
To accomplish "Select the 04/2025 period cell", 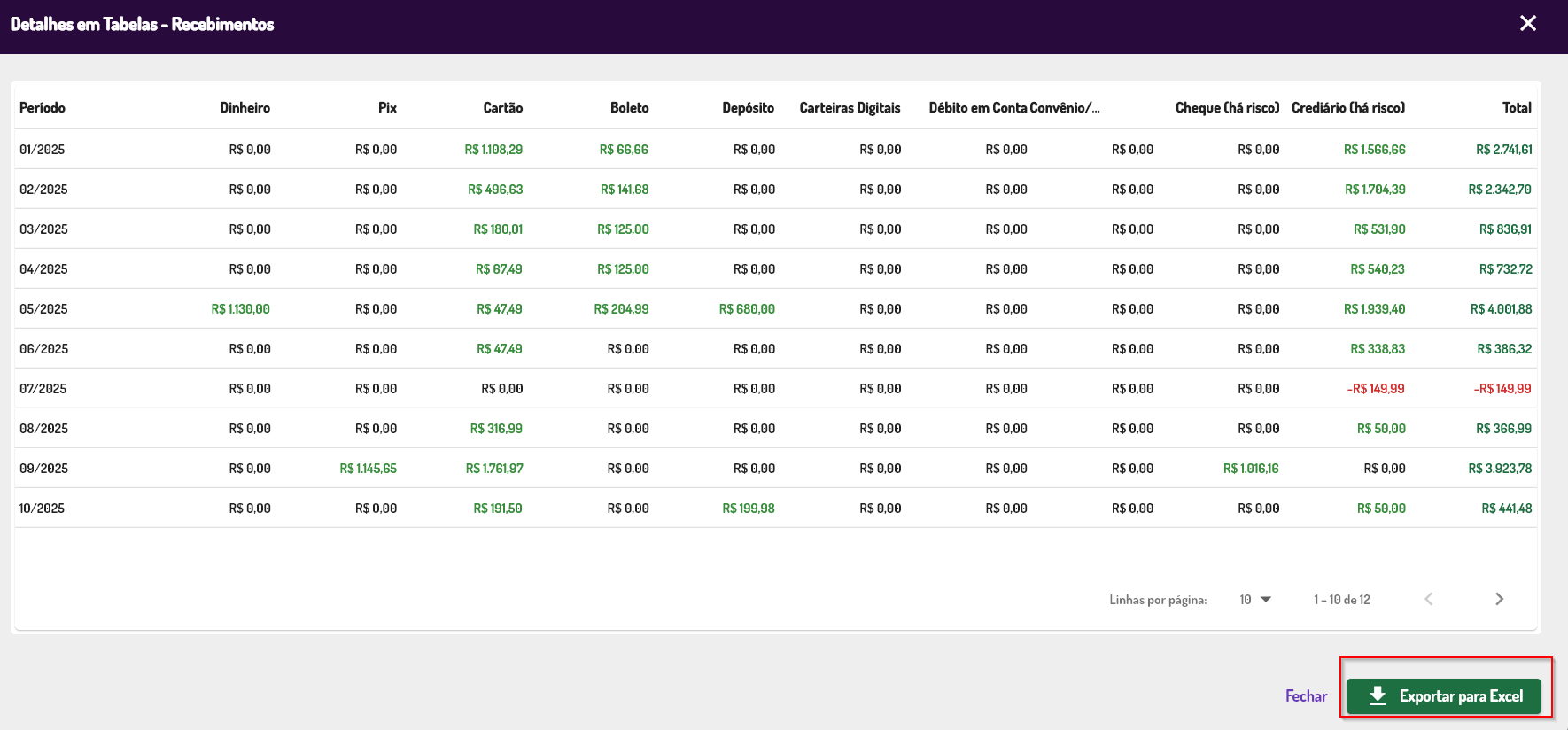I will pos(43,269).
